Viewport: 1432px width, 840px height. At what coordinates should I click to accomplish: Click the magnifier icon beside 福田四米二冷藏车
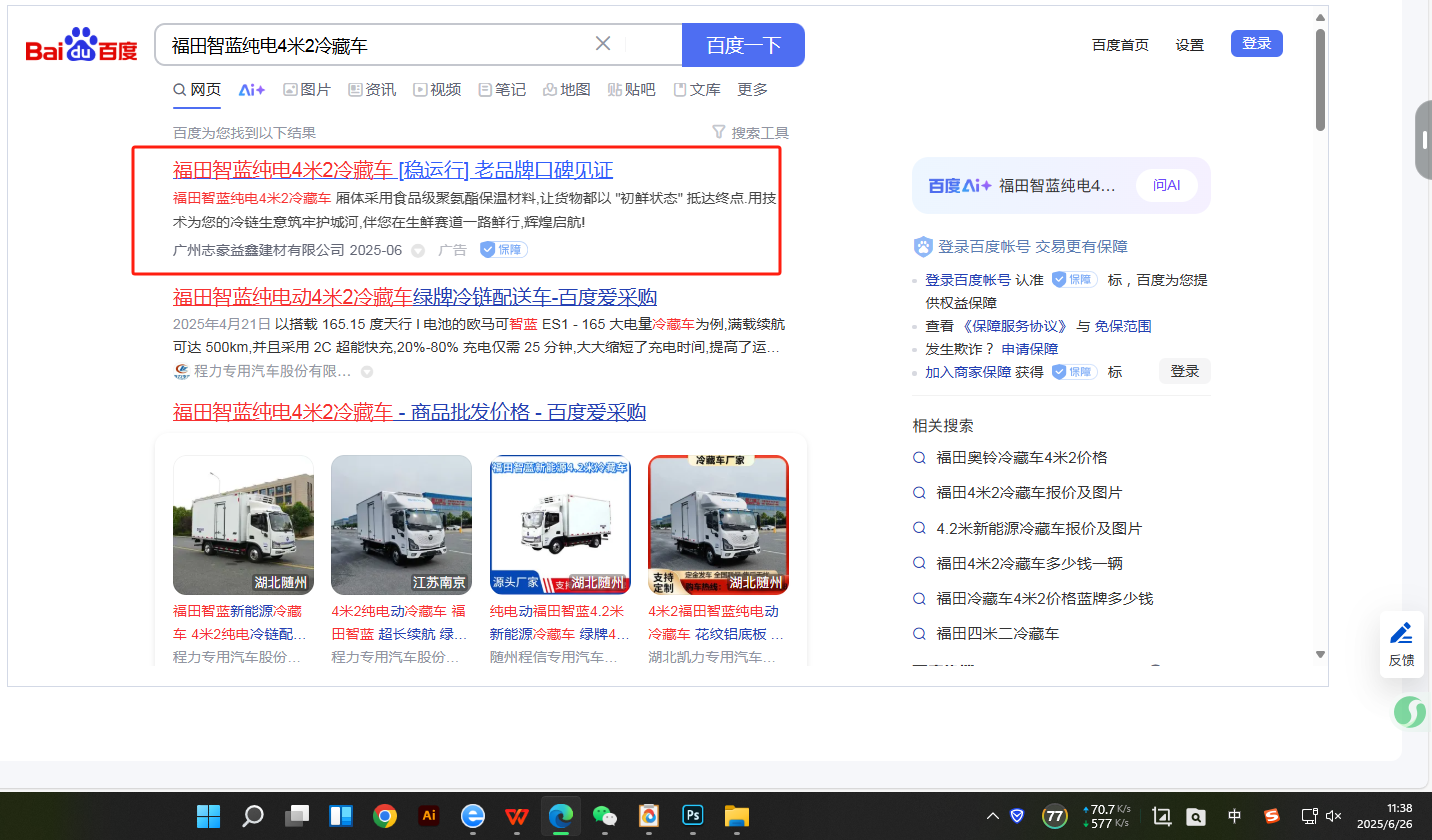pyautogui.click(x=920, y=634)
